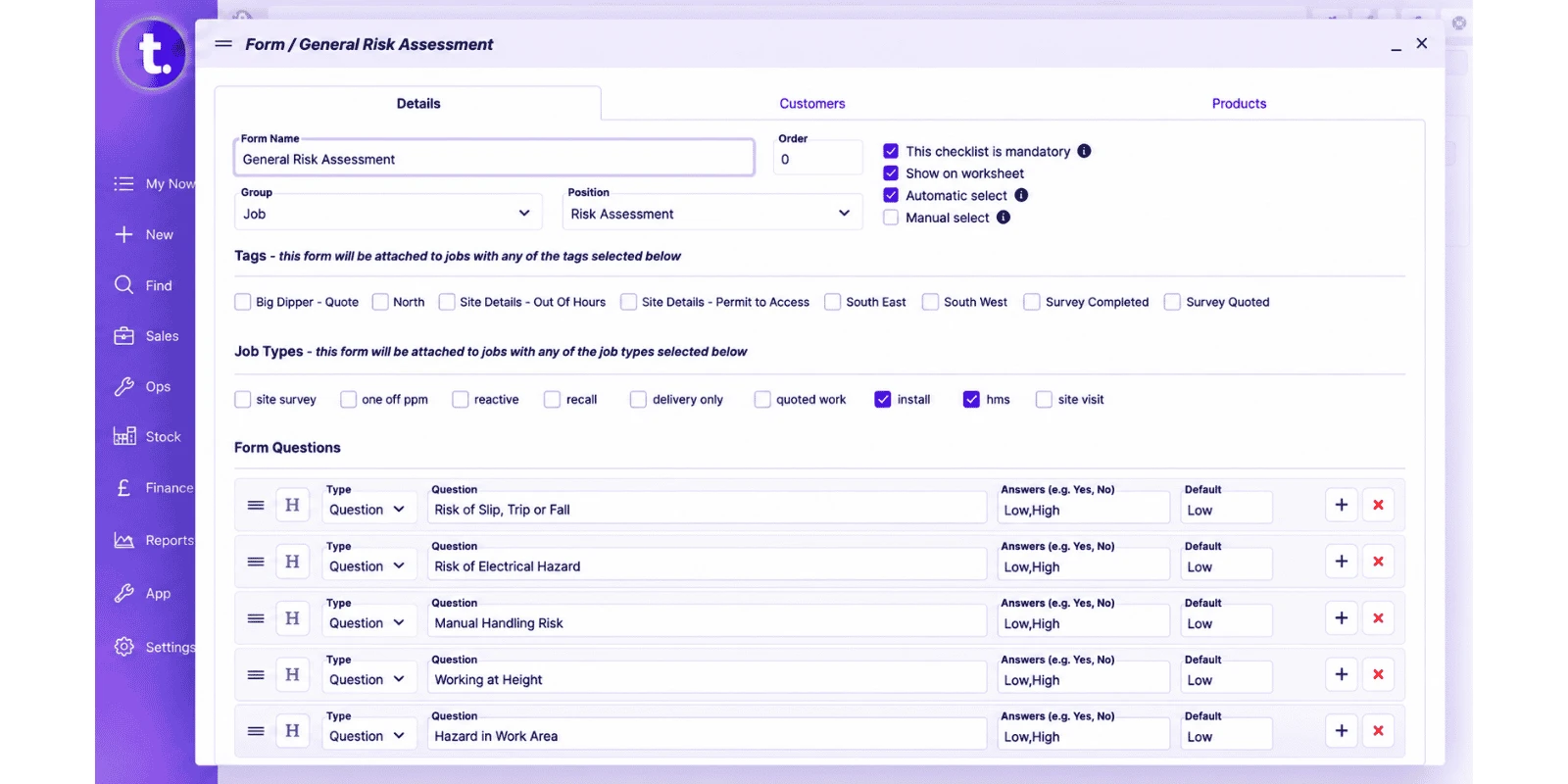Click Default field of Hazard in Work Area

click(x=1227, y=735)
